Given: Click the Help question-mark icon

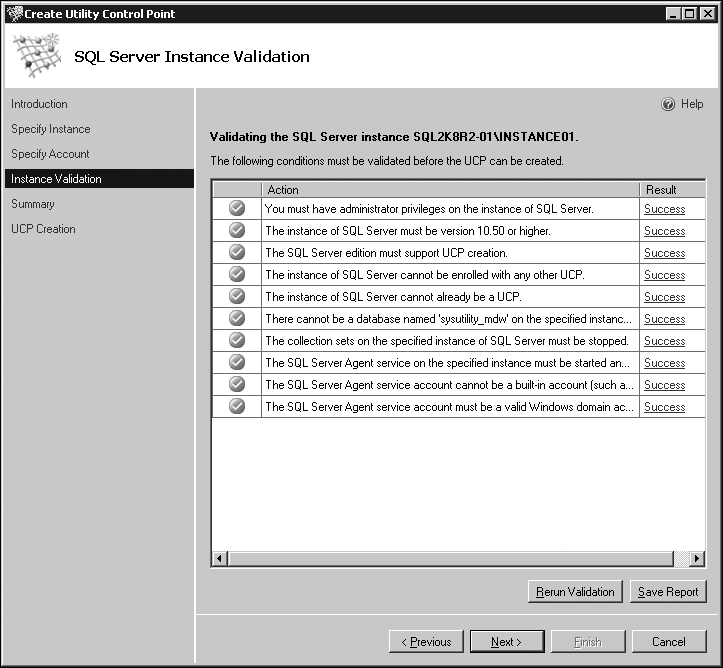Looking at the screenshot, I should point(668,104).
